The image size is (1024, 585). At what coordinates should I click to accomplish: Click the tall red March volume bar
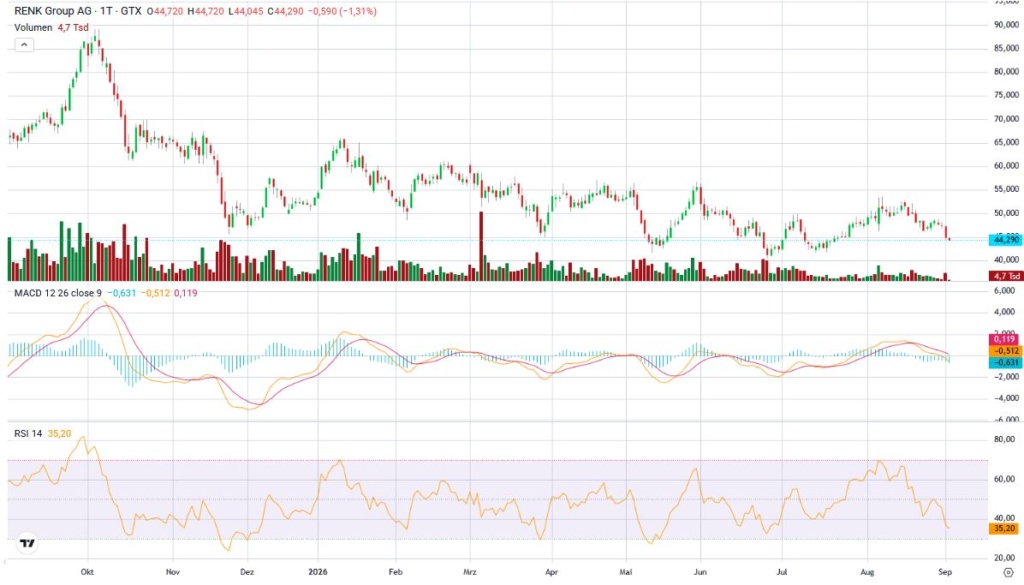click(481, 246)
